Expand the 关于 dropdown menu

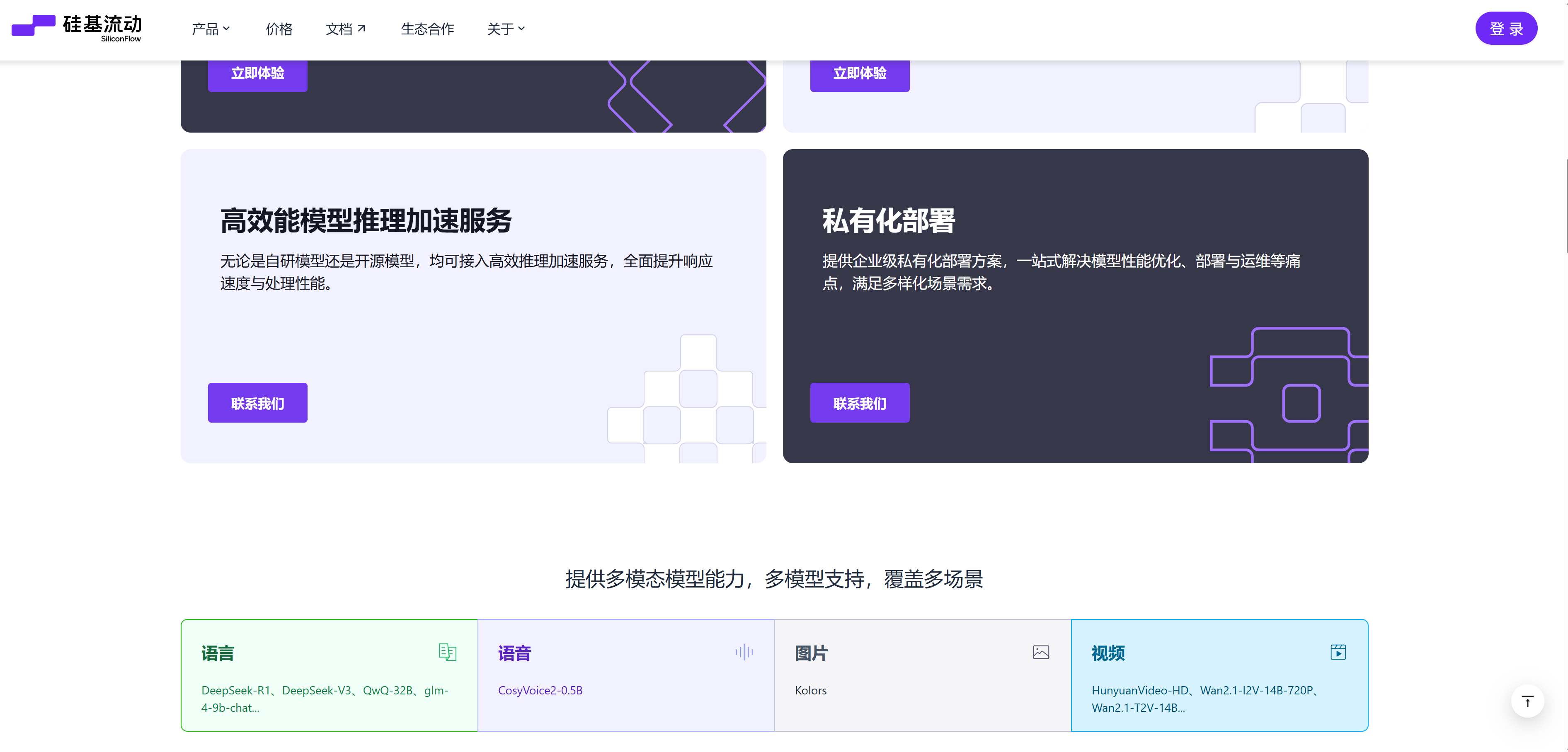(x=506, y=29)
